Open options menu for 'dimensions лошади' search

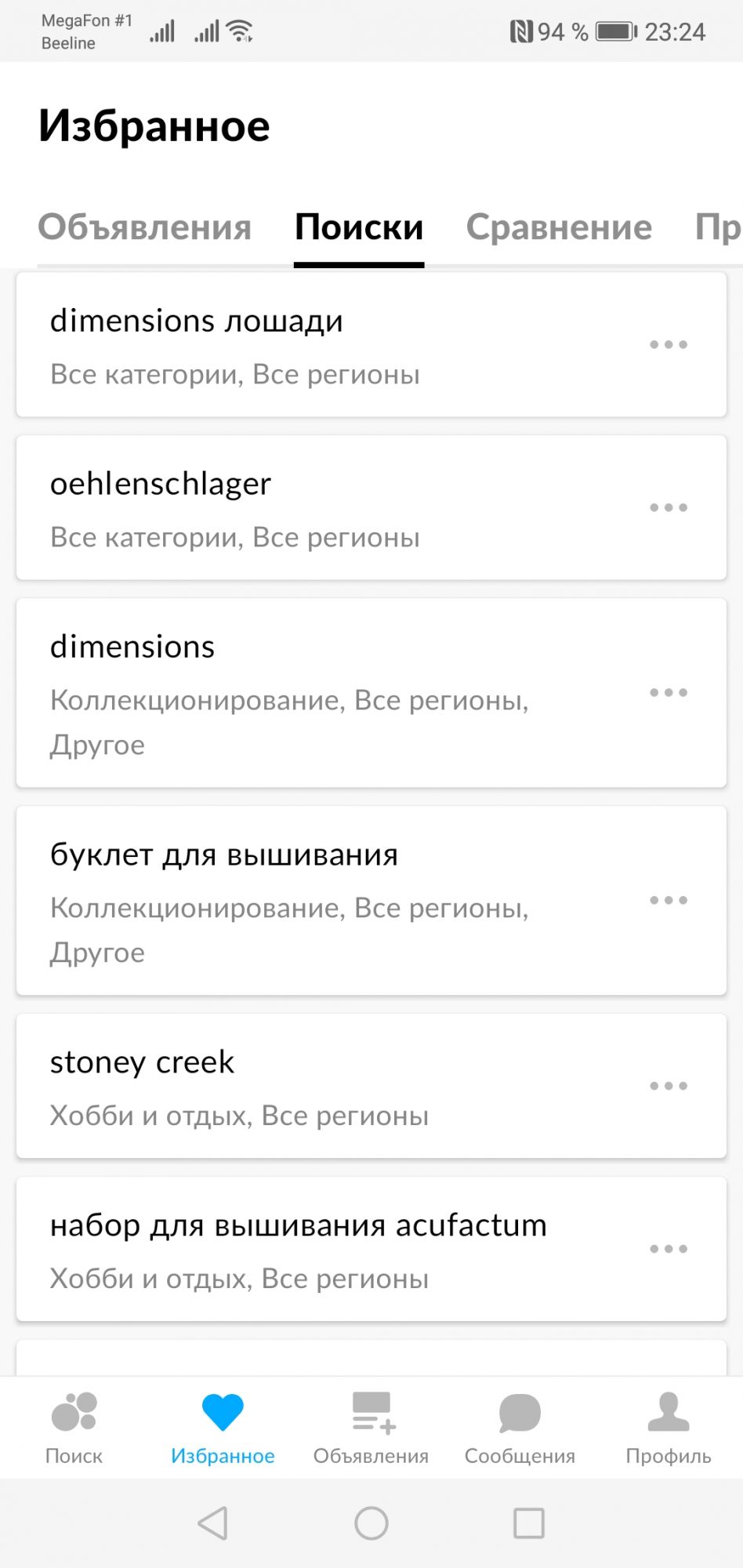[x=669, y=345]
